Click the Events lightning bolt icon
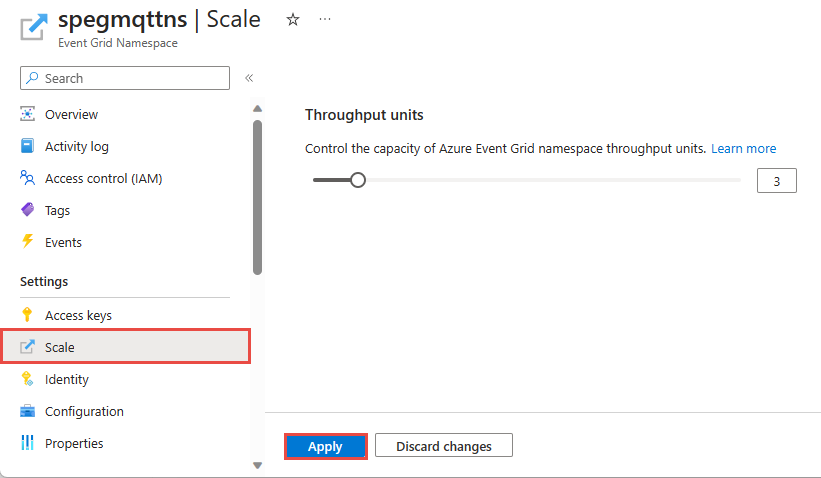 click(x=28, y=242)
